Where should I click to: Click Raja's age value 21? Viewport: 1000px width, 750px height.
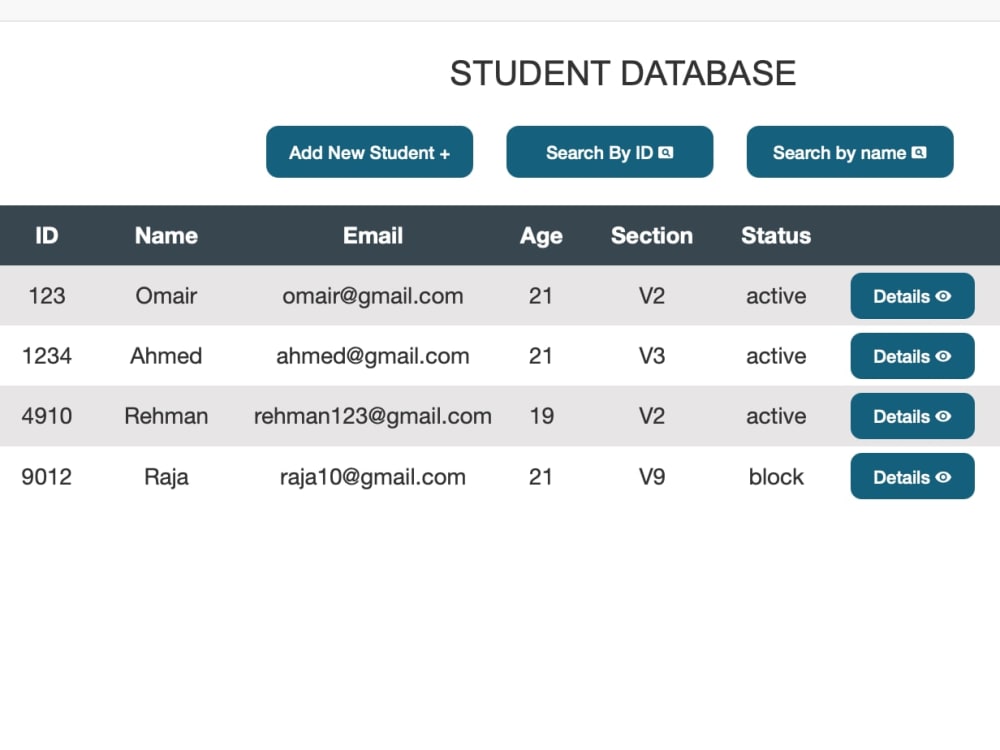pos(541,476)
